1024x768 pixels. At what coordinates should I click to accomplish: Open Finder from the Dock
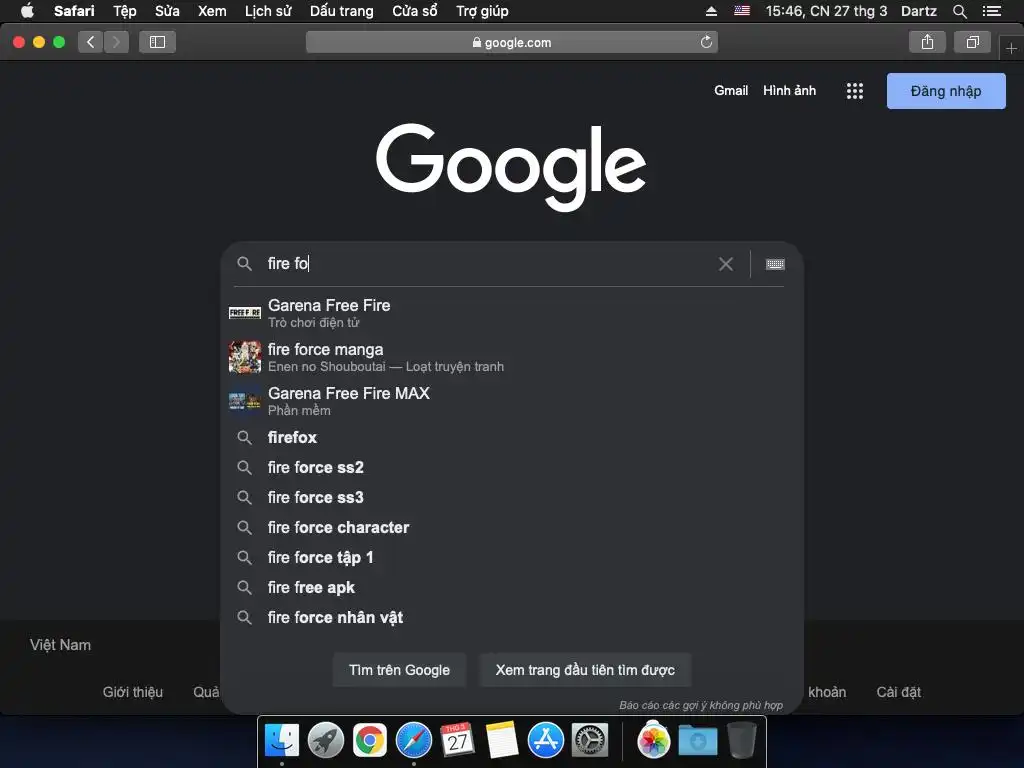pyautogui.click(x=282, y=740)
